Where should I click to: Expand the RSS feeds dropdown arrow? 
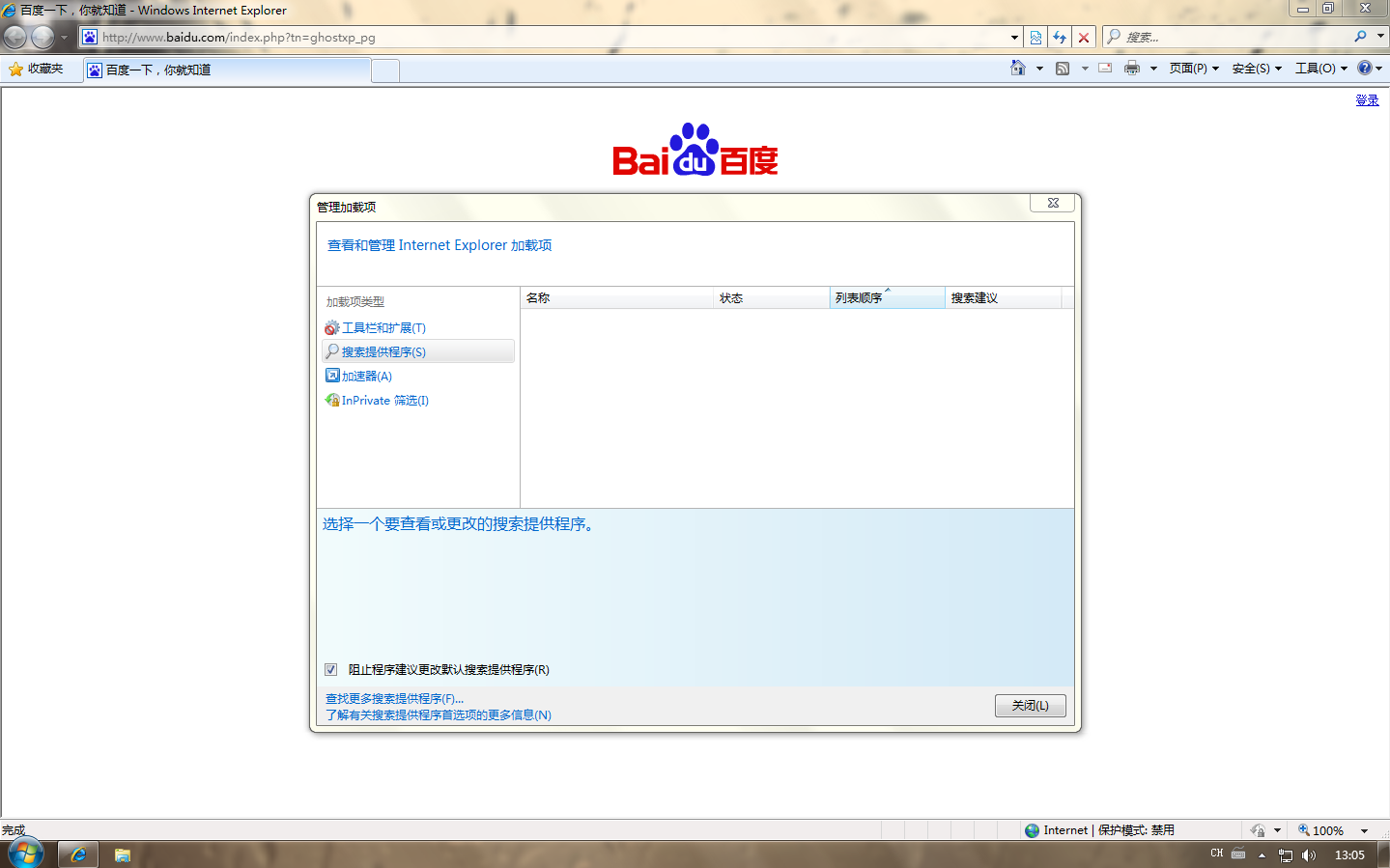click(1084, 69)
